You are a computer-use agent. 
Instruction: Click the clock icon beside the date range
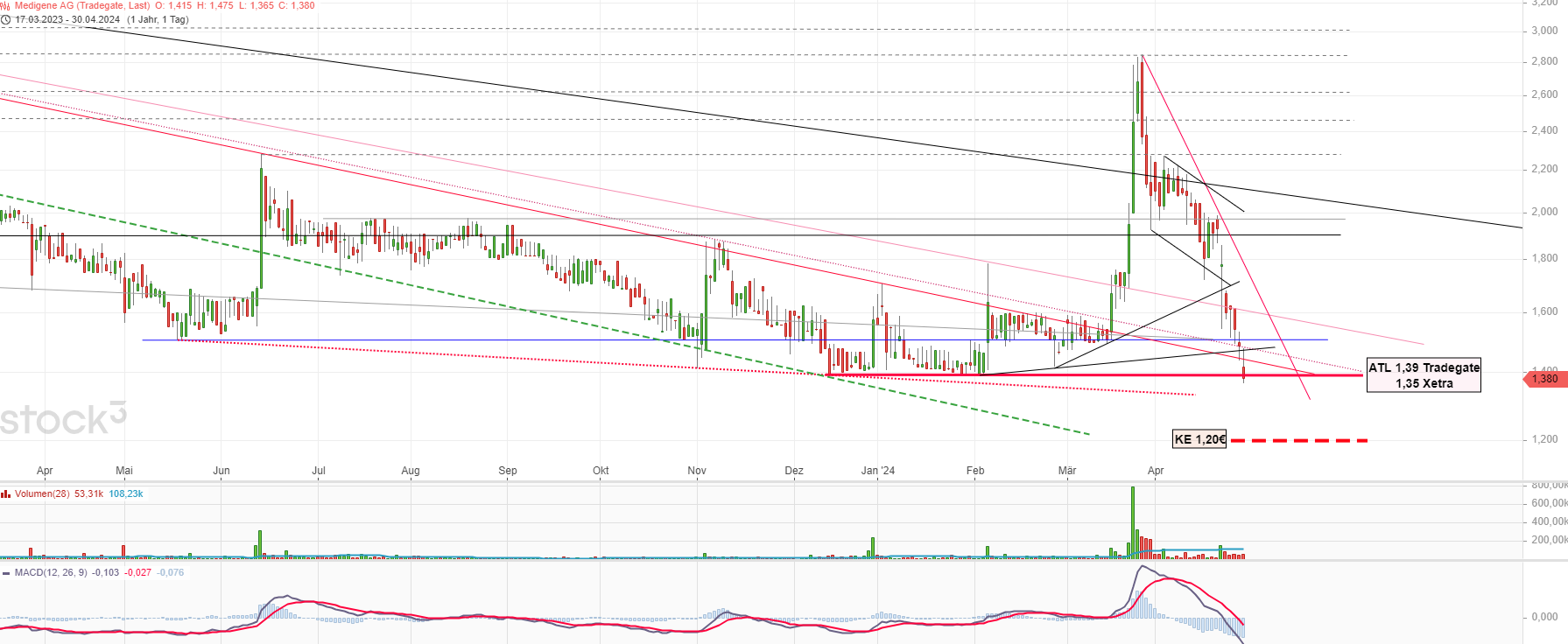(x=5, y=19)
